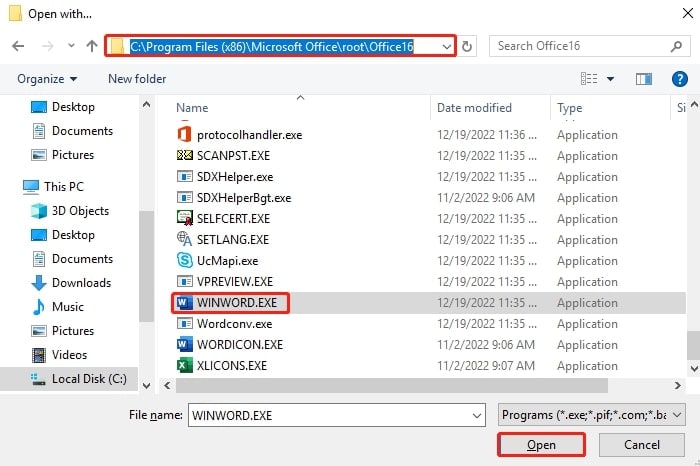Viewport: 700px width, 466px height.
Task: Click the Open button
Action: 541,445
